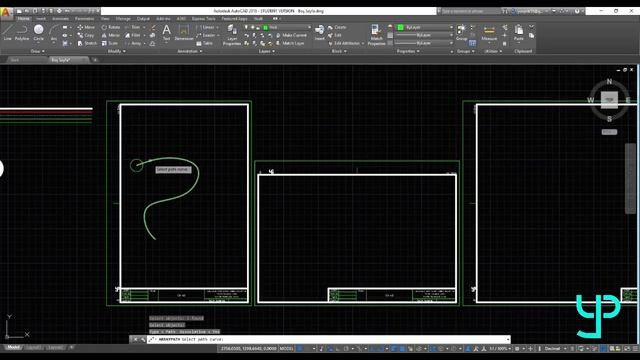Choose the Move command
Viewport: 640px width, 360px height.
click(x=86, y=27)
